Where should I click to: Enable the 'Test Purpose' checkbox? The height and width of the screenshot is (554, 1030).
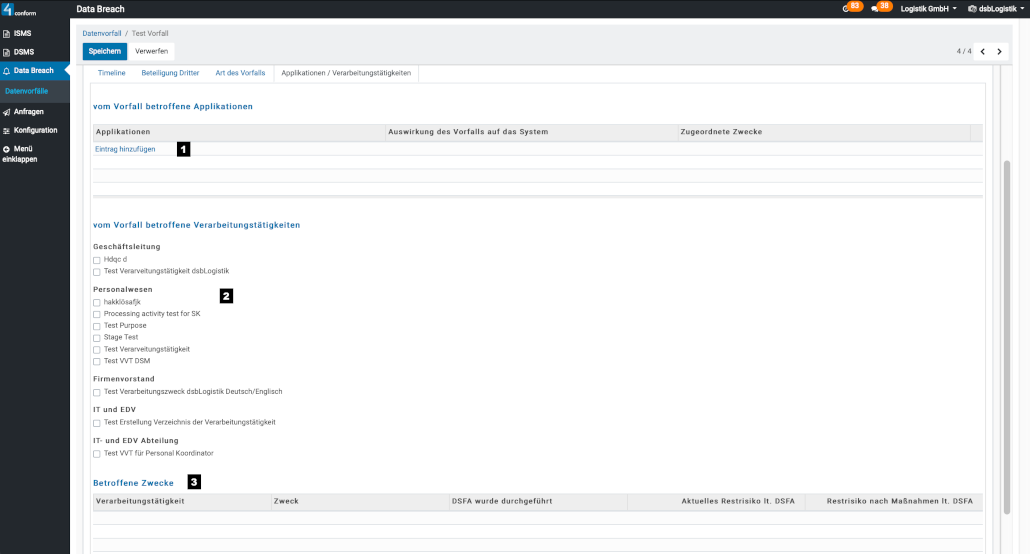[x=97, y=326]
